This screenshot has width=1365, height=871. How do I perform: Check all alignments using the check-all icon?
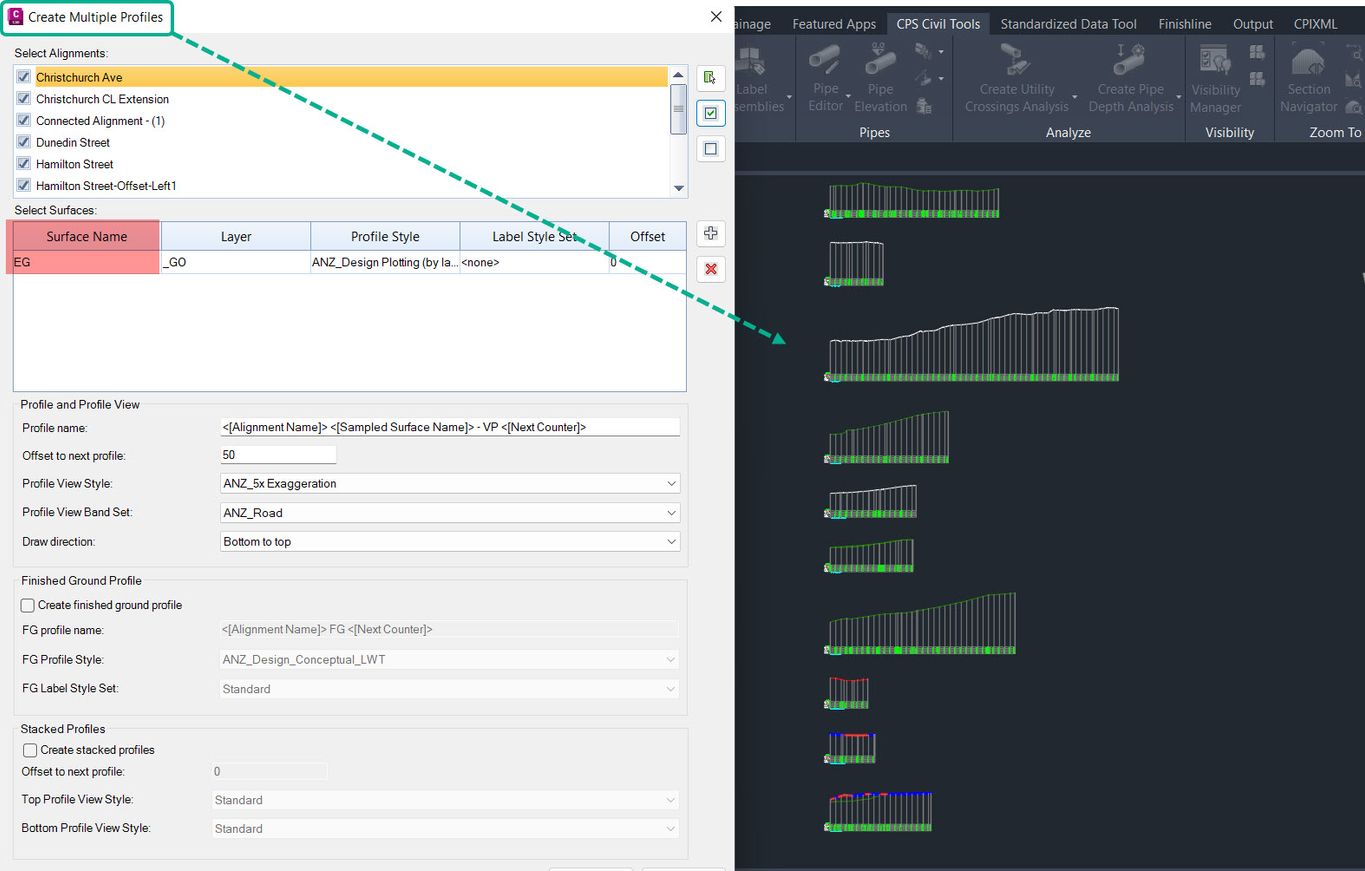pos(710,112)
